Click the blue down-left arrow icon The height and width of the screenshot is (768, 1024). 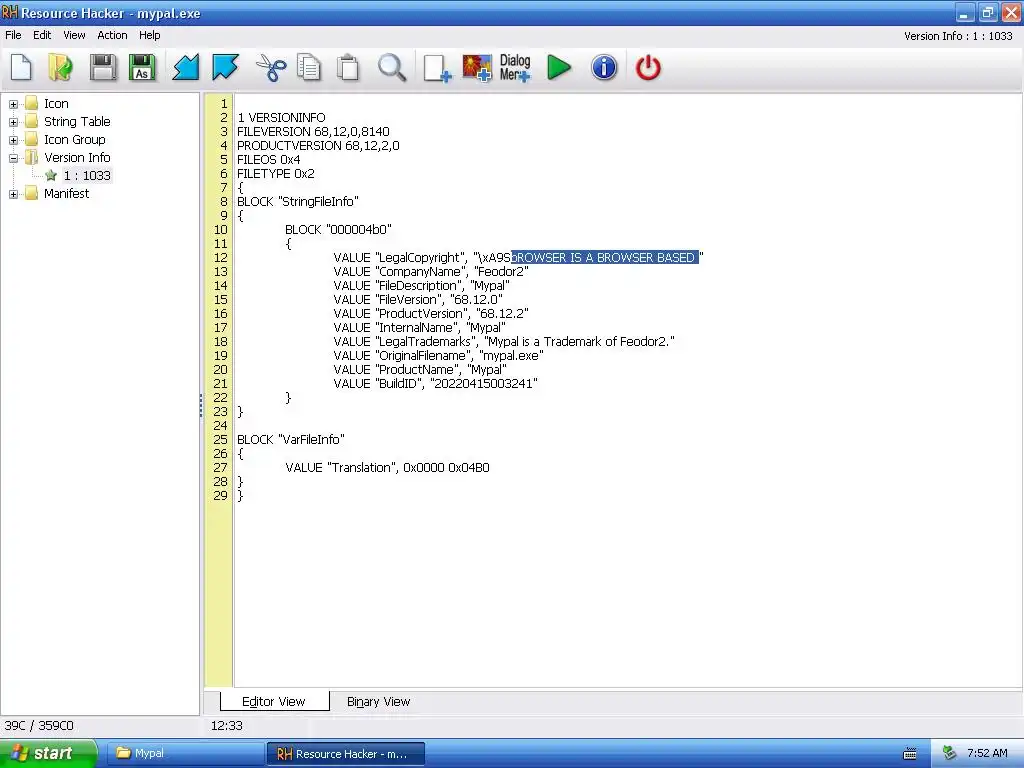click(x=185, y=67)
